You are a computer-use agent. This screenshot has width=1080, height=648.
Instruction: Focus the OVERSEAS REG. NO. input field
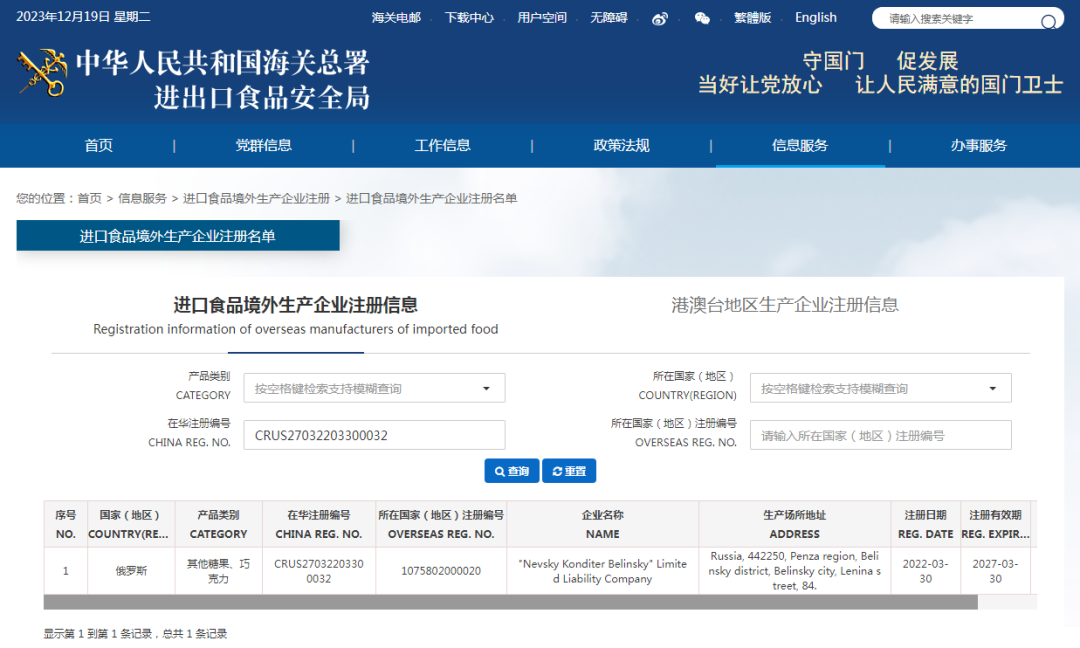880,435
